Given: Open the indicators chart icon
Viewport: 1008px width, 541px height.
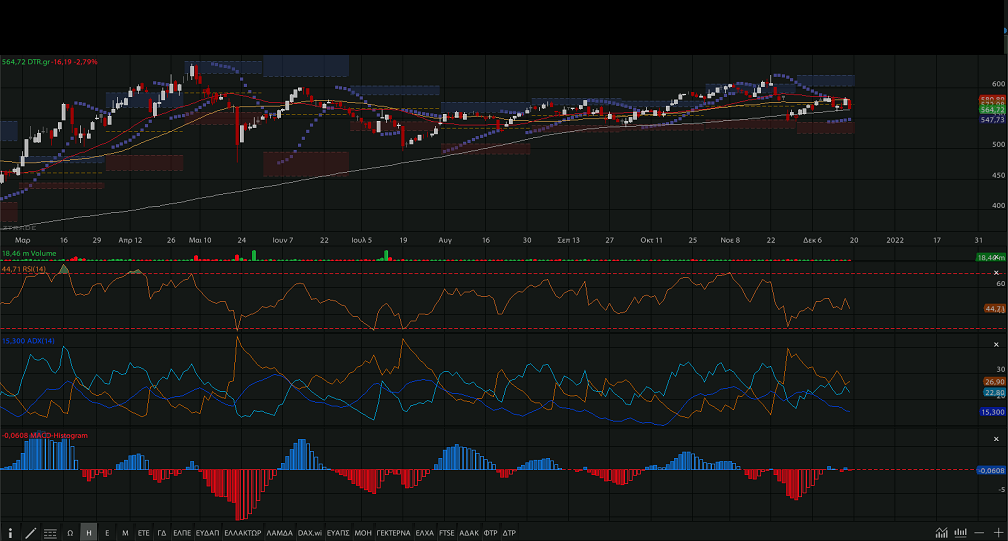Looking at the screenshot, I should coord(942,533).
